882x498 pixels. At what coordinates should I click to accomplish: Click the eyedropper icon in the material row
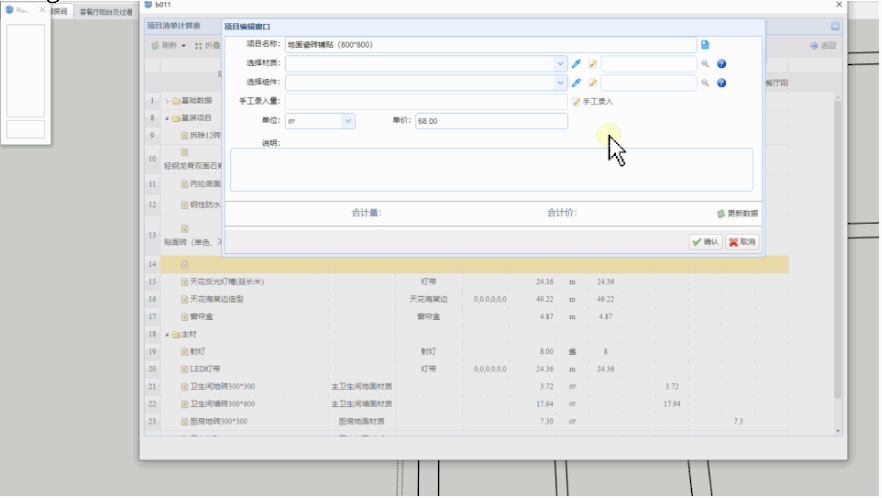click(x=576, y=64)
